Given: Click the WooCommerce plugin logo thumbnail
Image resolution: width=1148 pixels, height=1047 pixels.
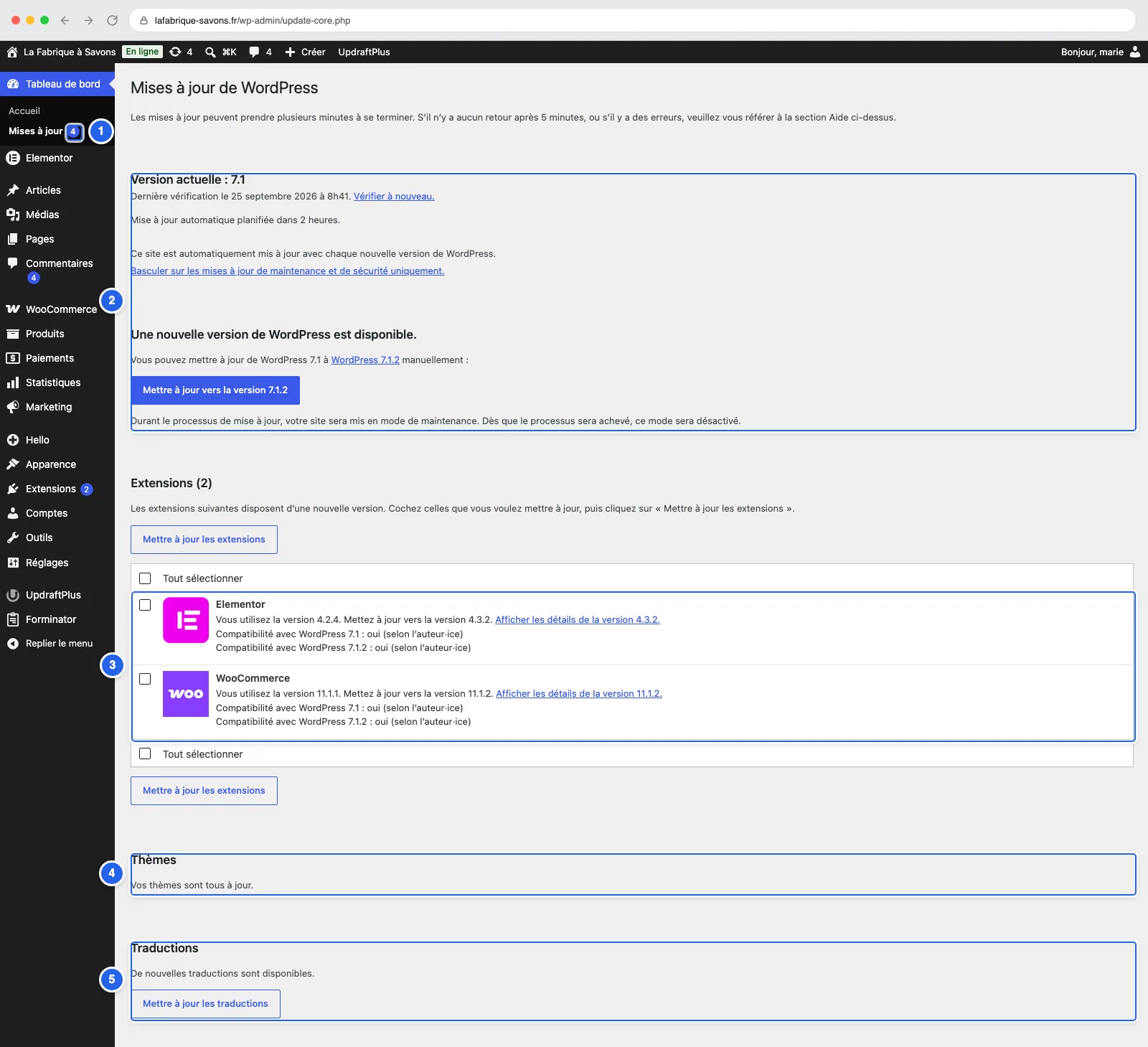Looking at the screenshot, I should 186,694.
